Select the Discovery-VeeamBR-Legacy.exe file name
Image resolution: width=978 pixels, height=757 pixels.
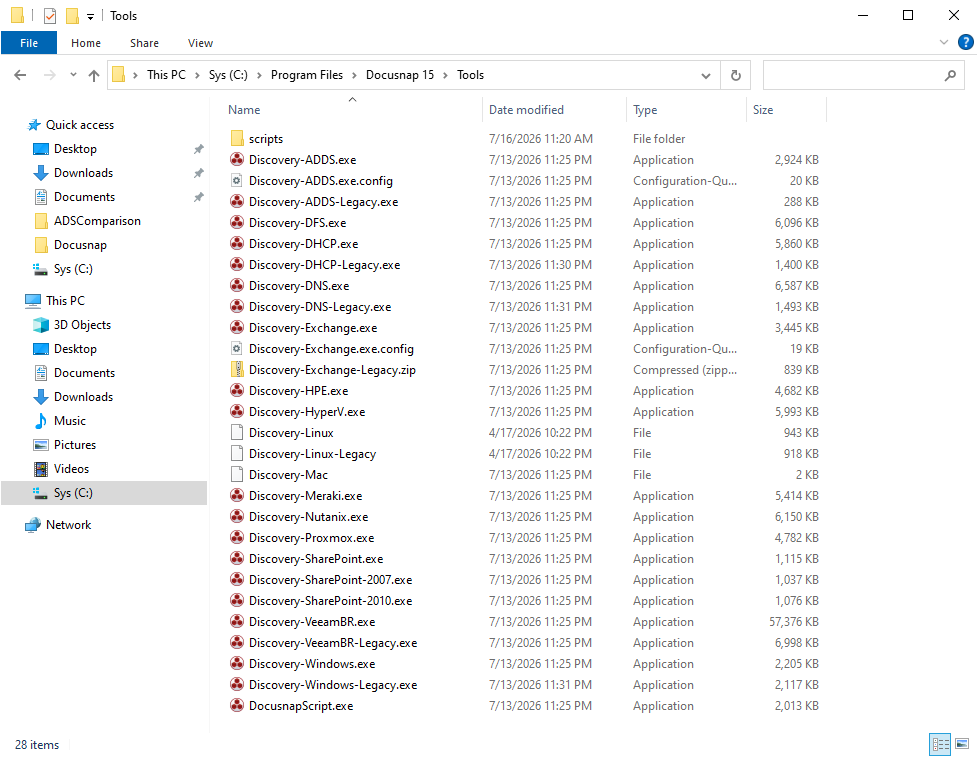333,643
